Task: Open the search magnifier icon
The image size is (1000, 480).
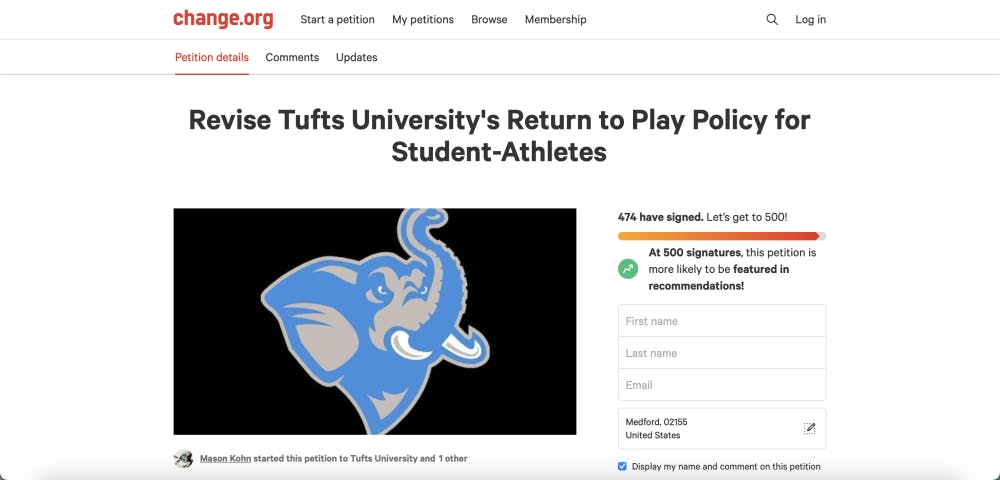Action: [x=772, y=19]
